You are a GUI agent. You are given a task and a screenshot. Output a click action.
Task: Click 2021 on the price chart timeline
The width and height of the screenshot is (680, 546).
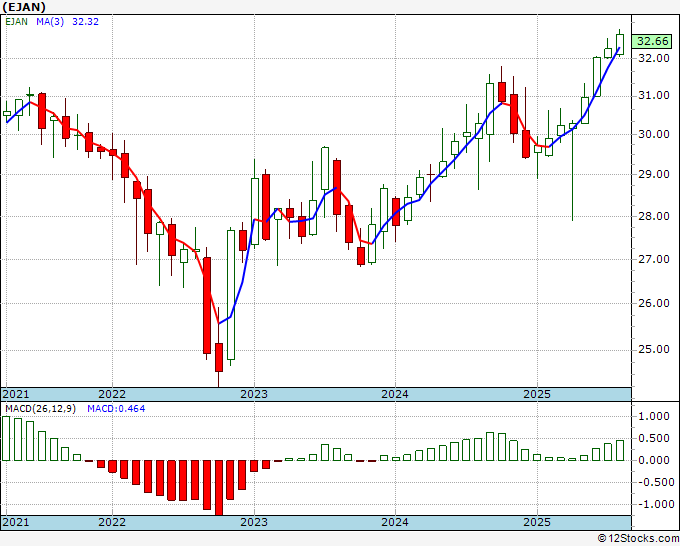(16, 394)
